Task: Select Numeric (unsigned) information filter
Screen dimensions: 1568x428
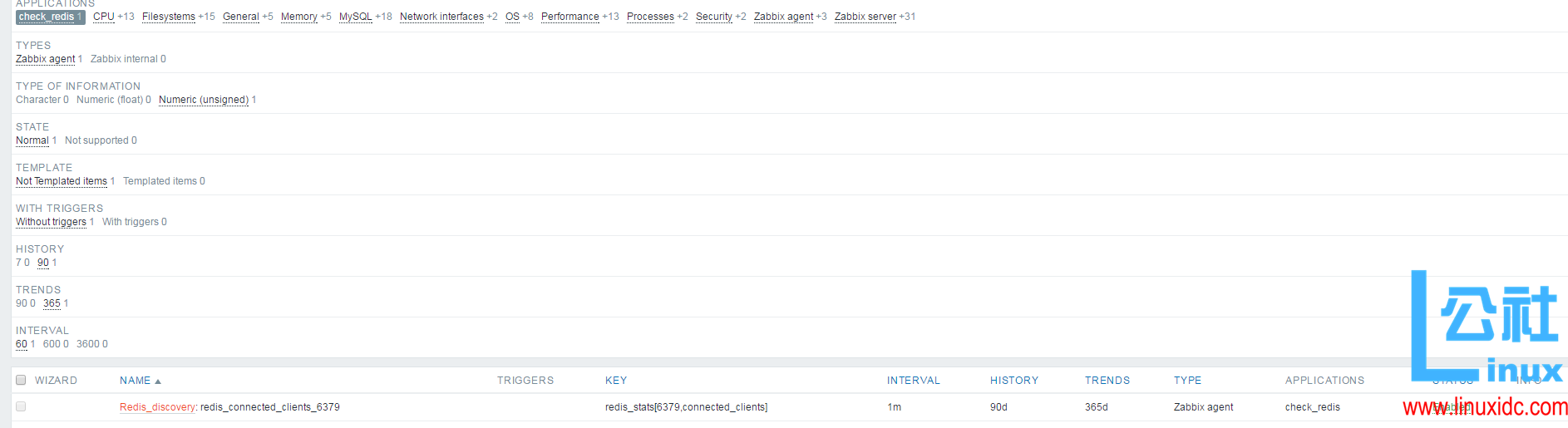Action: (x=204, y=100)
